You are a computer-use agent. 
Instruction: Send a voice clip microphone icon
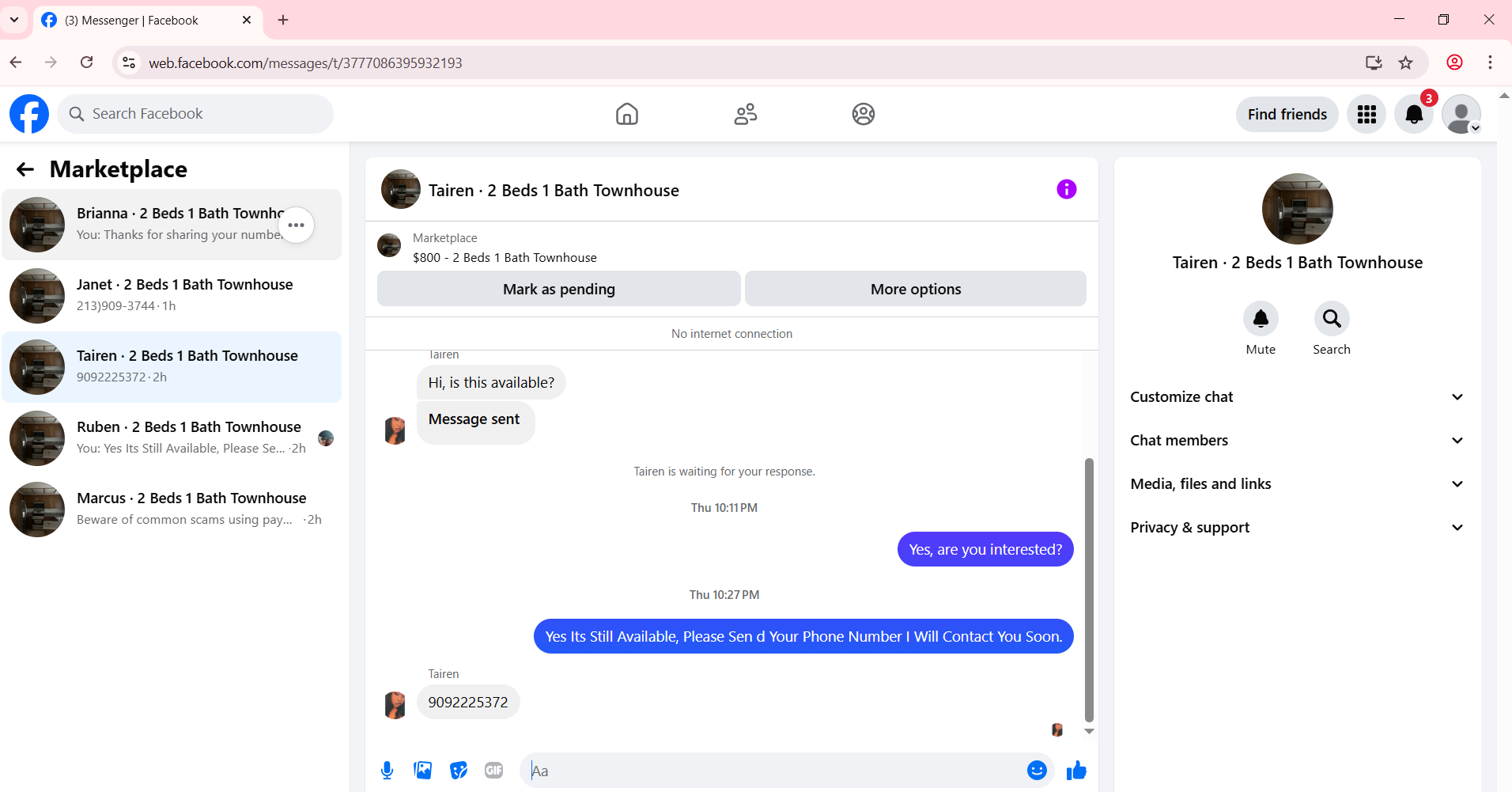click(387, 771)
